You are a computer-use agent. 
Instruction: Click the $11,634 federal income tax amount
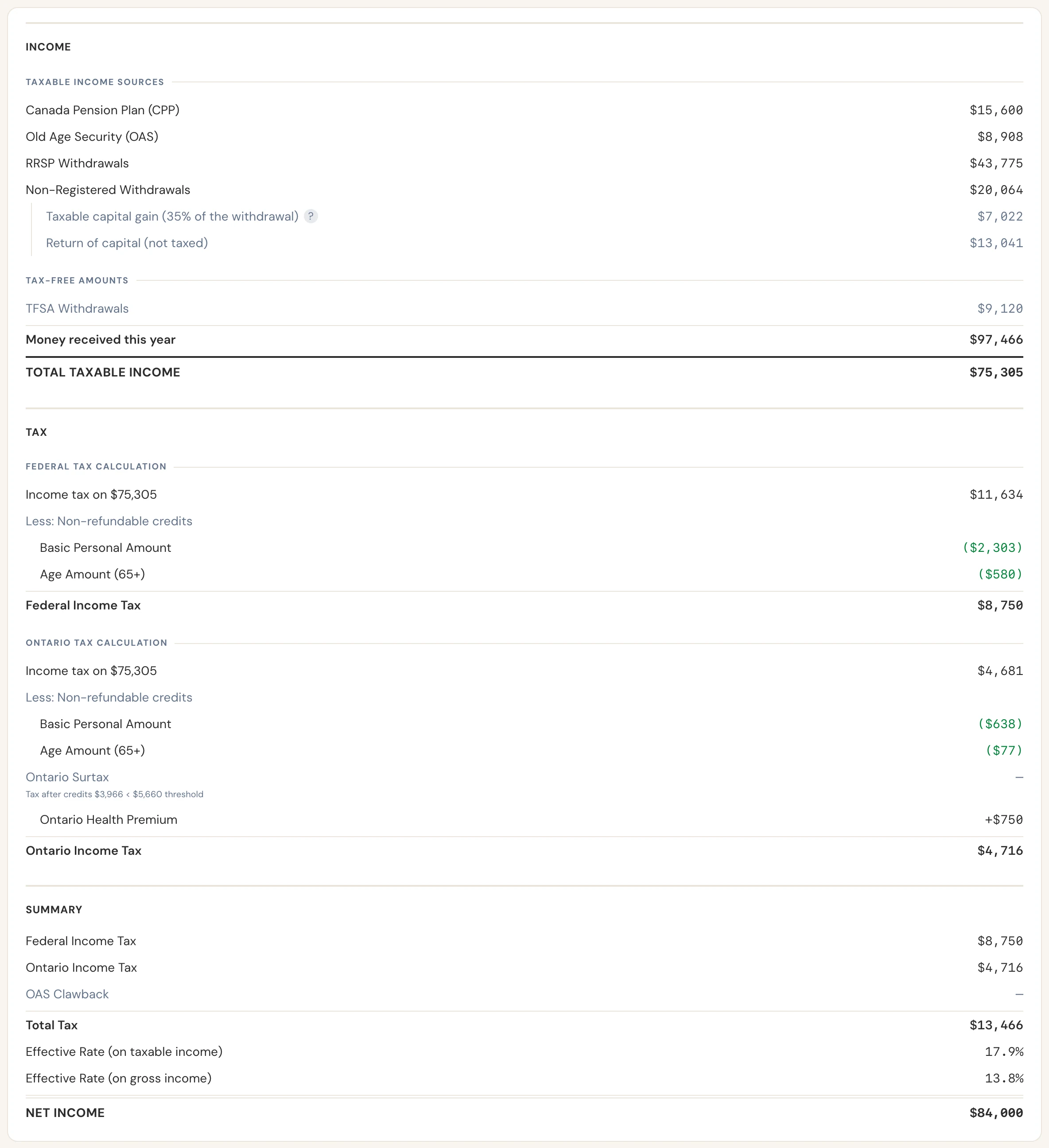tap(996, 495)
